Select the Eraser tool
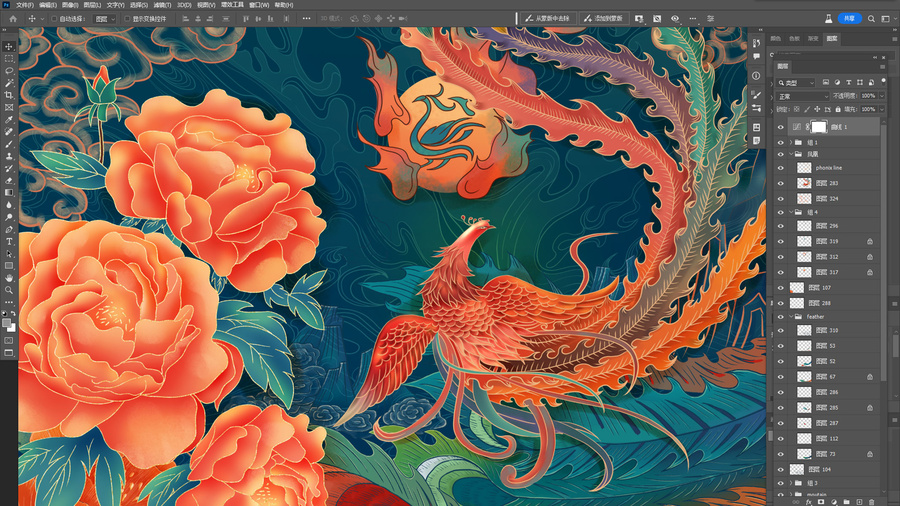Viewport: 900px width, 506px height. (9, 181)
